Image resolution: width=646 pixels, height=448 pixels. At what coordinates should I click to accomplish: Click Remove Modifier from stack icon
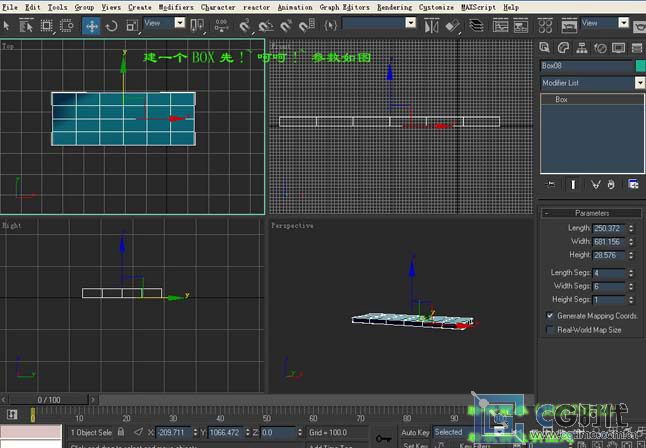tap(611, 184)
